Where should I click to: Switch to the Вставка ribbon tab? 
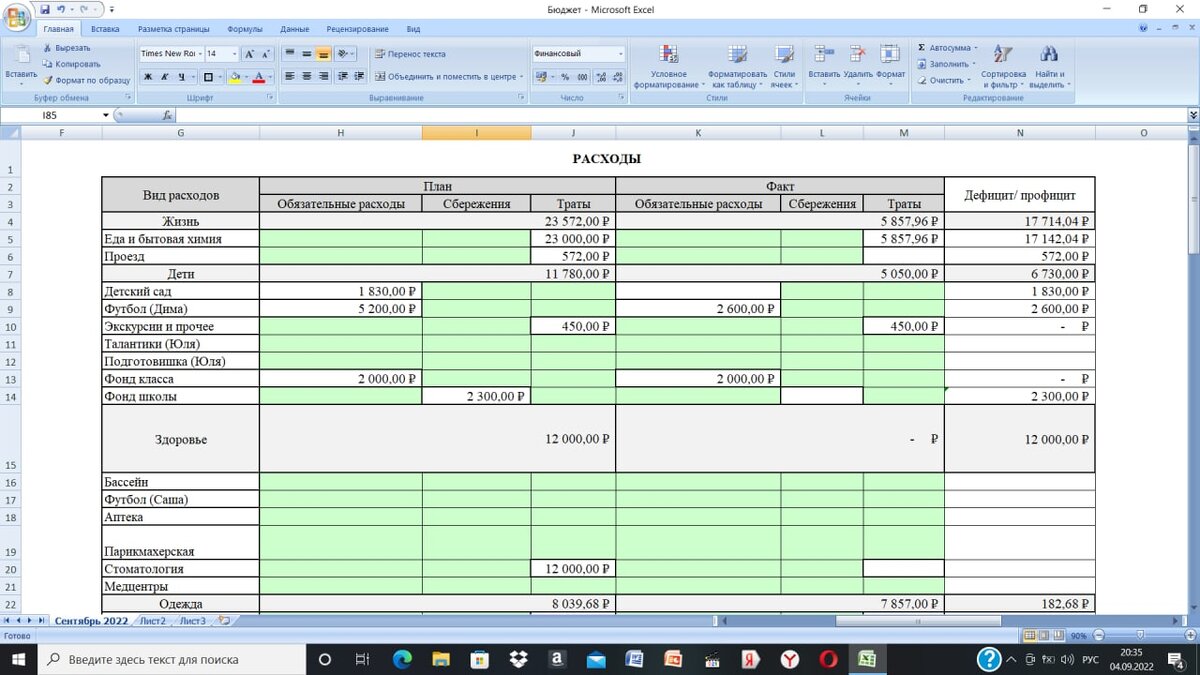105,30
